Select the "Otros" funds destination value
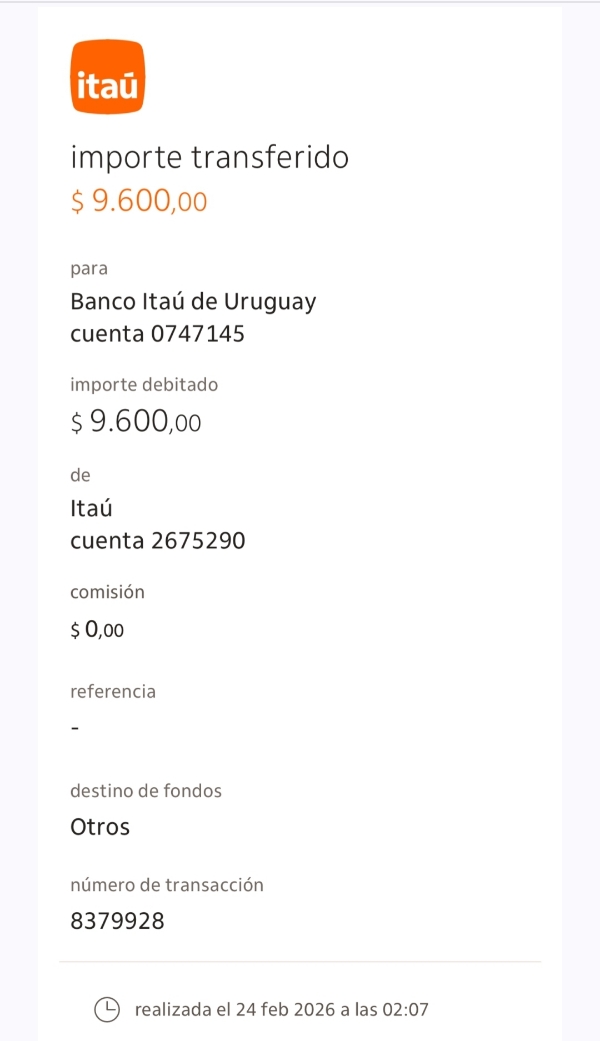The width and height of the screenshot is (600, 1041). [x=100, y=827]
